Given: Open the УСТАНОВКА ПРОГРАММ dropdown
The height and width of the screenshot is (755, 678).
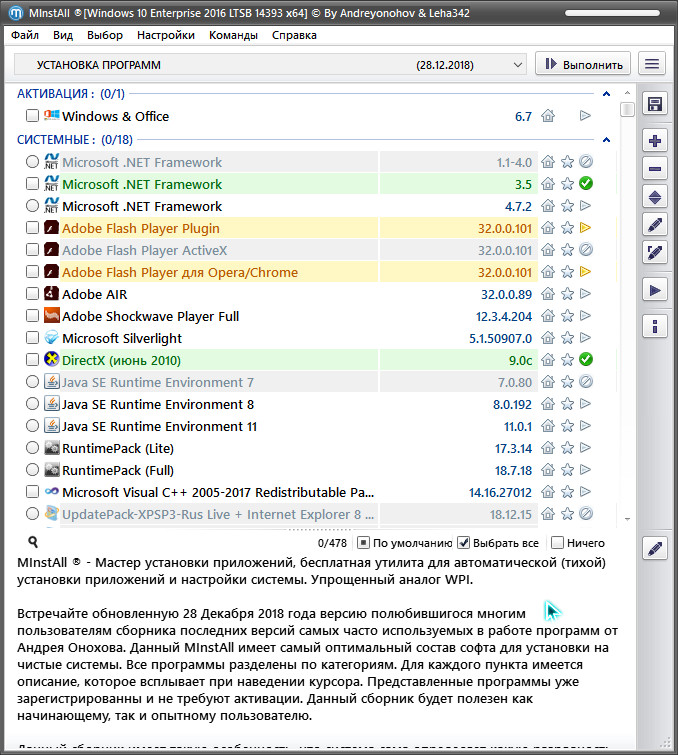Looking at the screenshot, I should pos(270,65).
